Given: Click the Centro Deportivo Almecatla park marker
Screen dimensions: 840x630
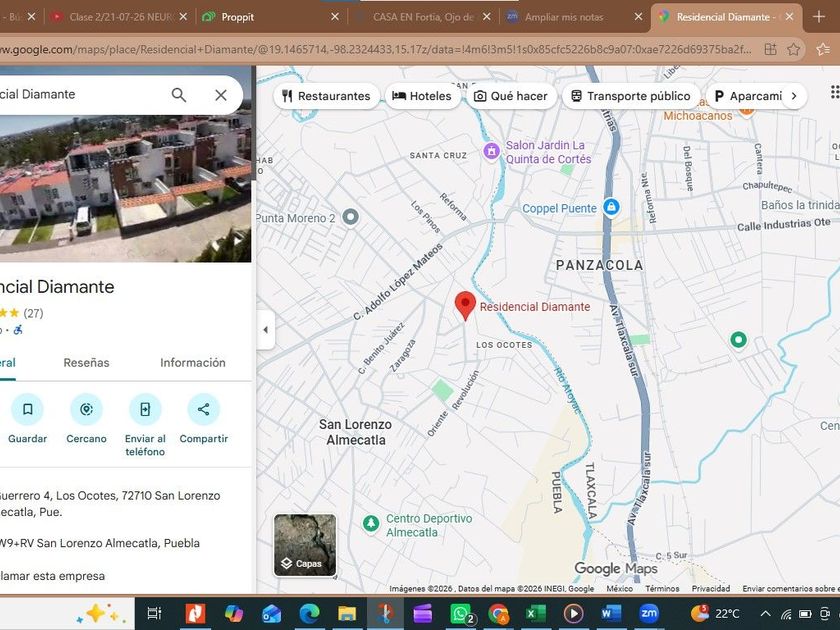Looking at the screenshot, I should (x=371, y=523).
